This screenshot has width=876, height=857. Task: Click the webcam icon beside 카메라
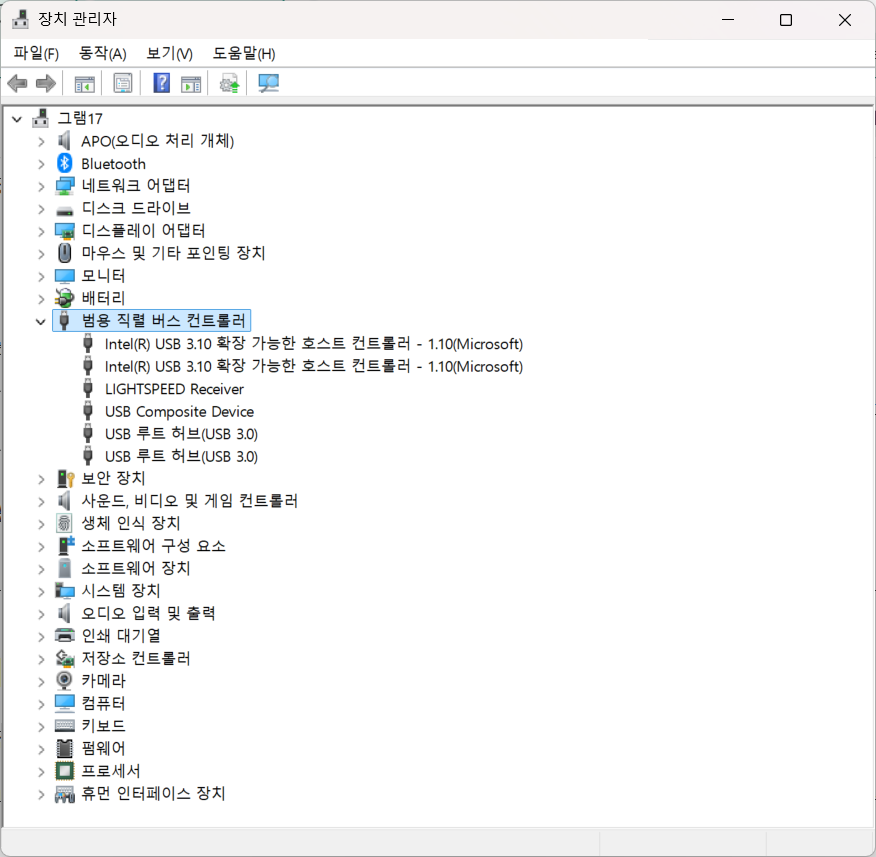point(65,680)
